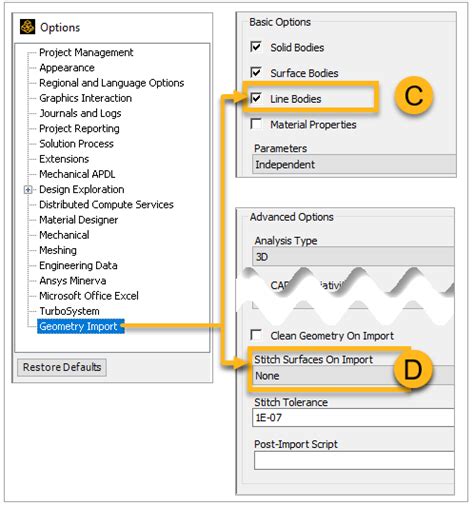This screenshot has width=474, height=505.
Task: Expand the Design Exploration tree node
Action: coord(28,190)
